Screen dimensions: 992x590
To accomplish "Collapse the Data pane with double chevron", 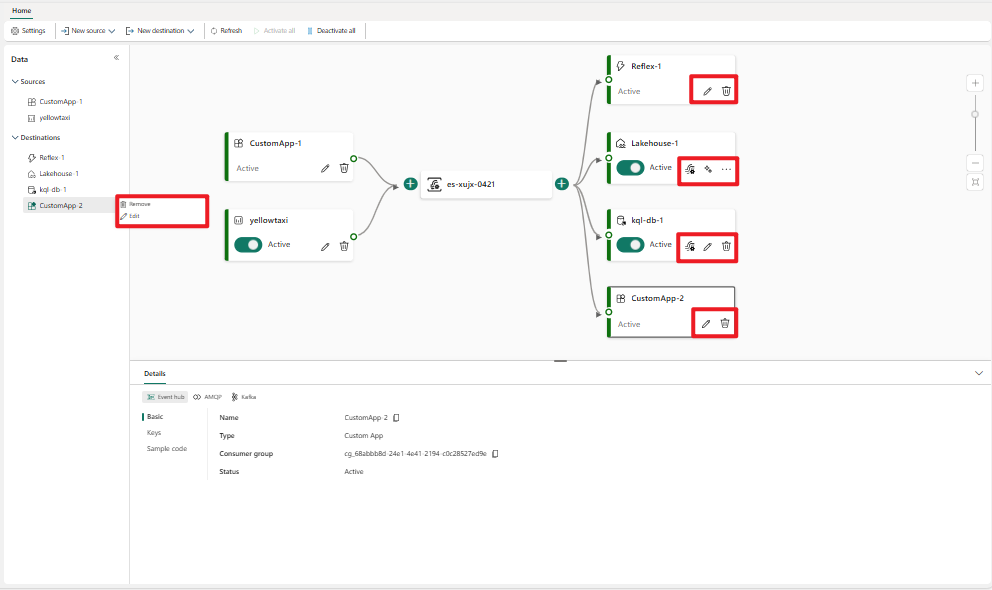I will pyautogui.click(x=116, y=58).
